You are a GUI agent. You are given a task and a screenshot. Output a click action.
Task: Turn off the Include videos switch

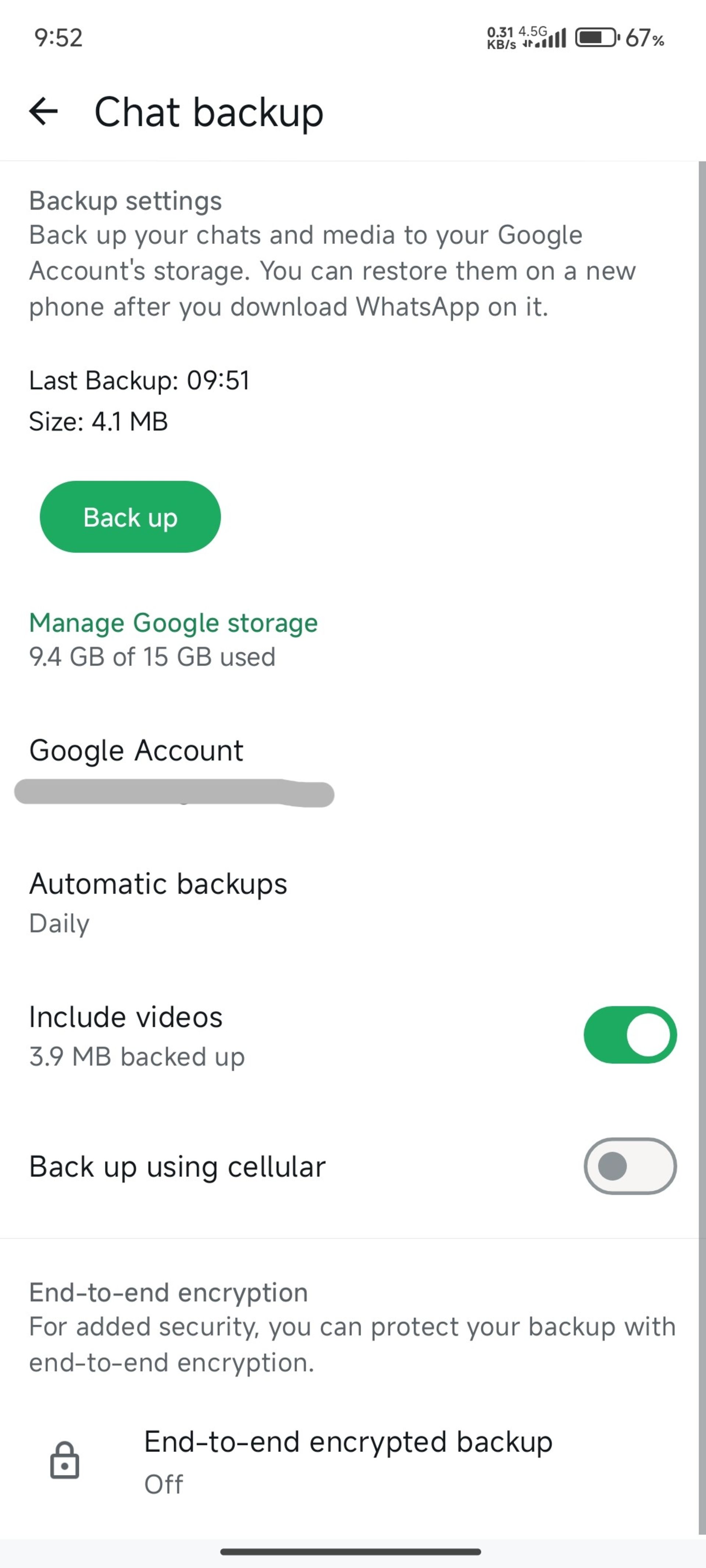click(629, 1035)
